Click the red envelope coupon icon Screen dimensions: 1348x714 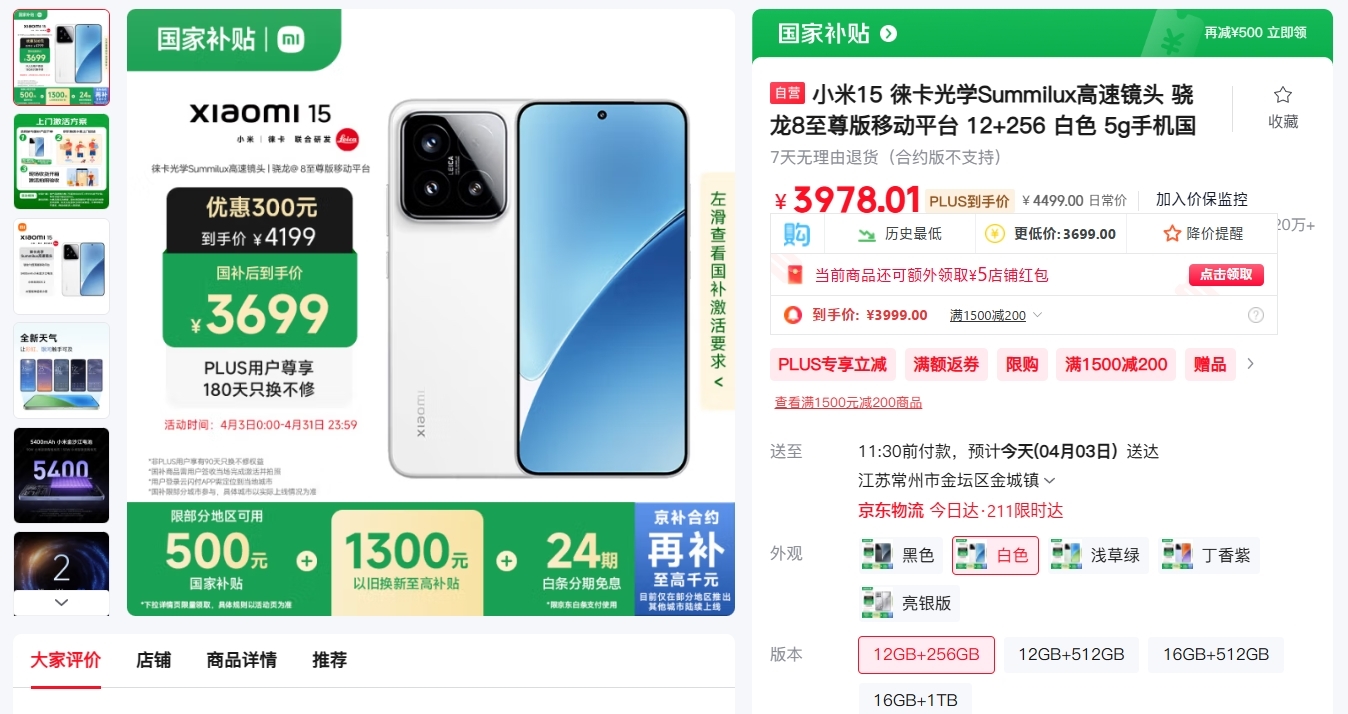tap(795, 275)
